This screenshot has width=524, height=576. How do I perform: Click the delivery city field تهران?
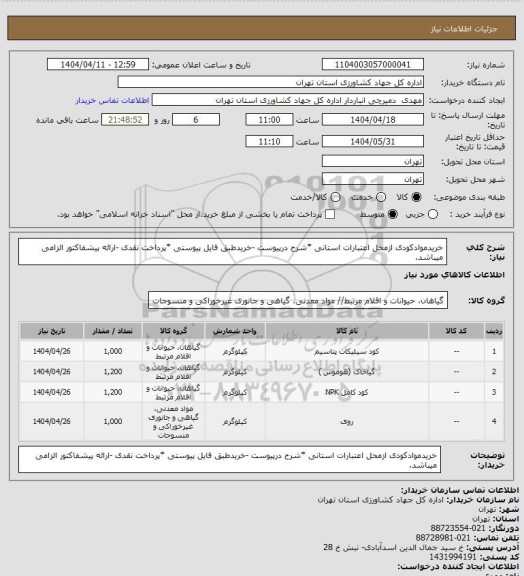point(373,179)
